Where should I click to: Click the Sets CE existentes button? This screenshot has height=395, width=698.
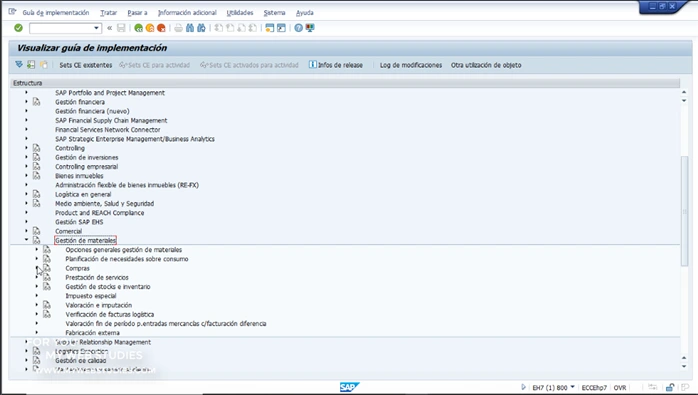85,65
